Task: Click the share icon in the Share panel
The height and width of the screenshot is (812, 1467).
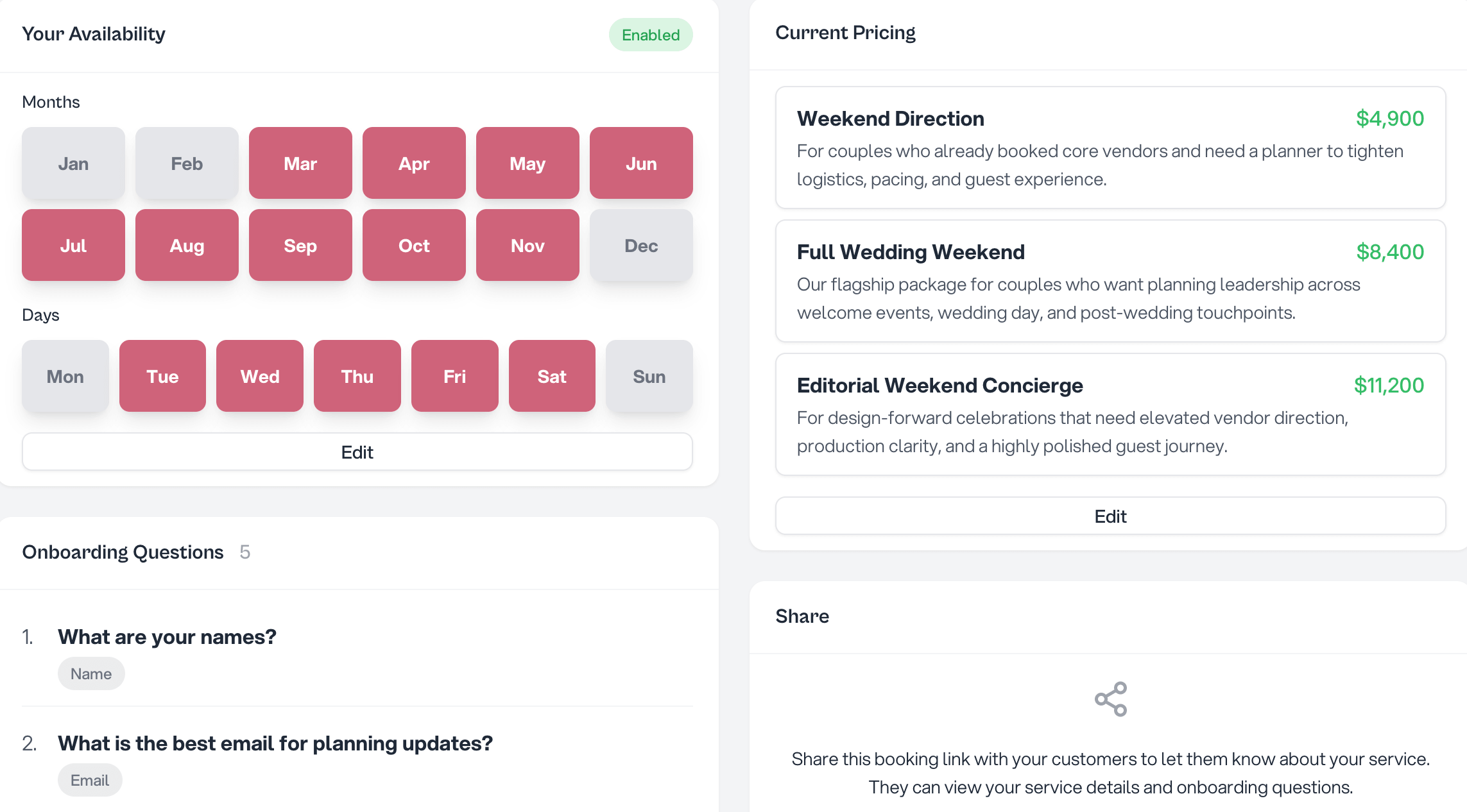Action: (1110, 698)
